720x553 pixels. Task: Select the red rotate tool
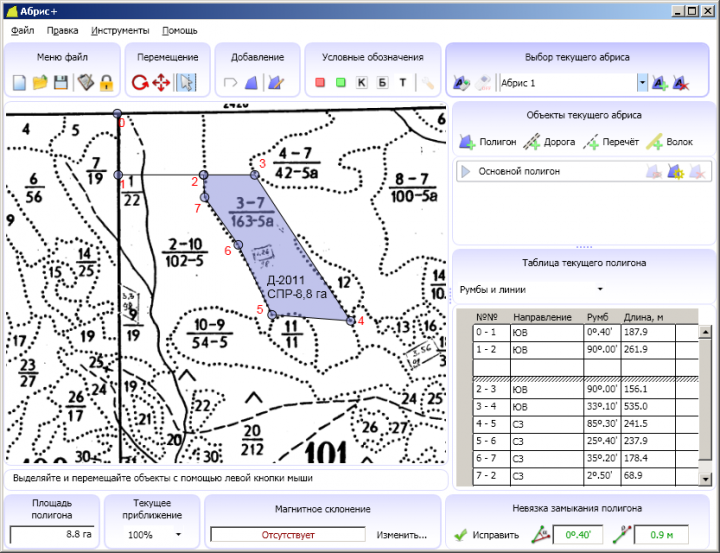pyautogui.click(x=139, y=83)
